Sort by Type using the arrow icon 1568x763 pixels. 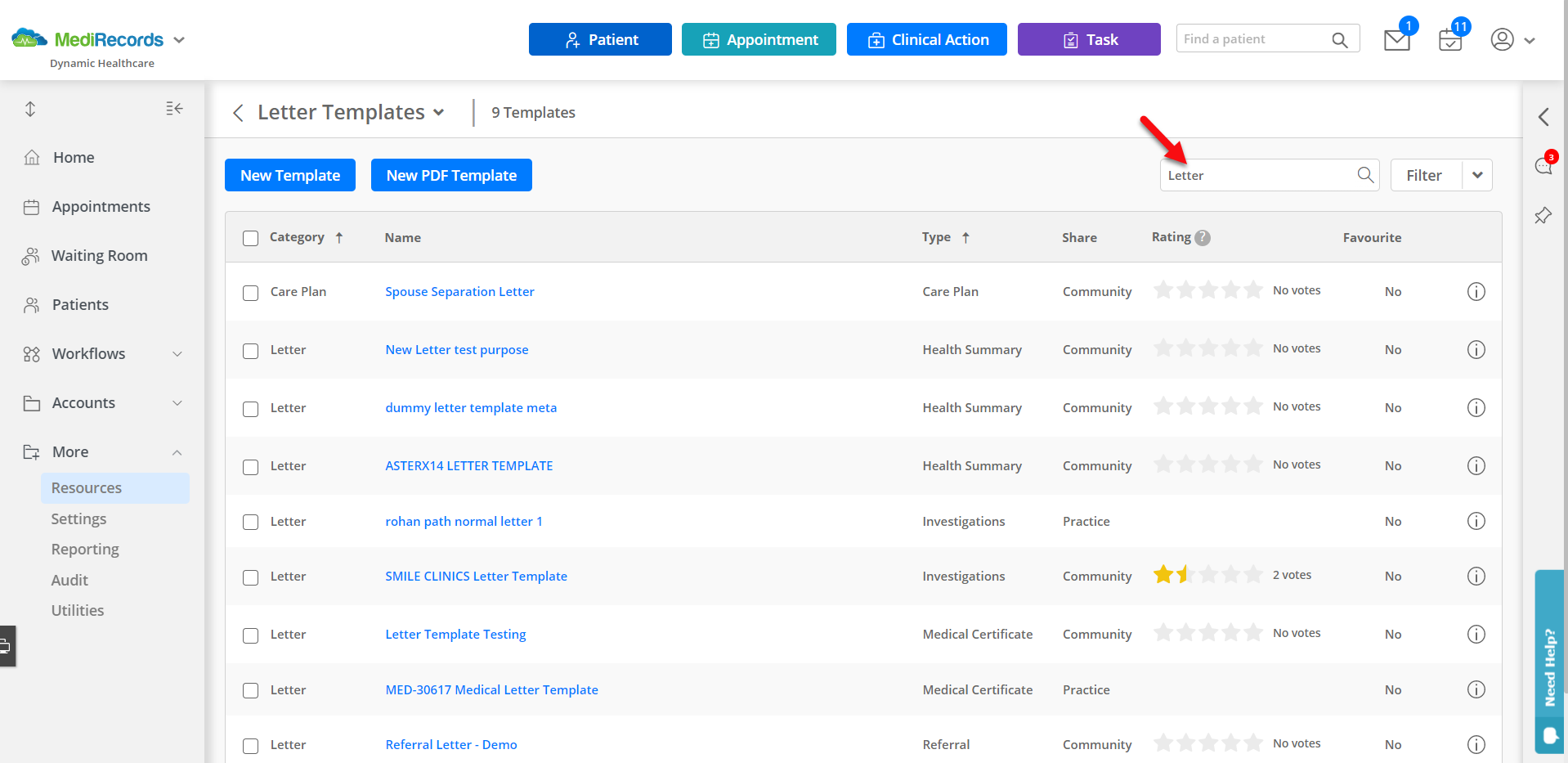pos(965,237)
